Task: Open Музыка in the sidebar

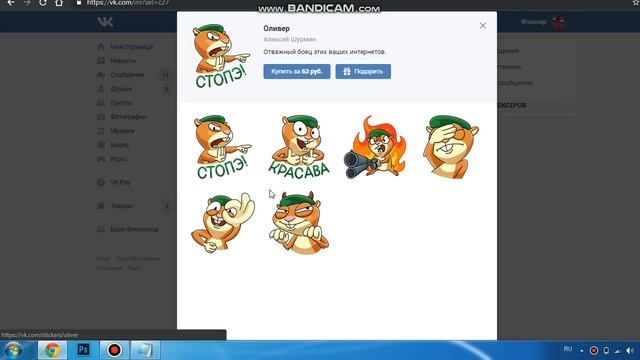Action: [122, 131]
